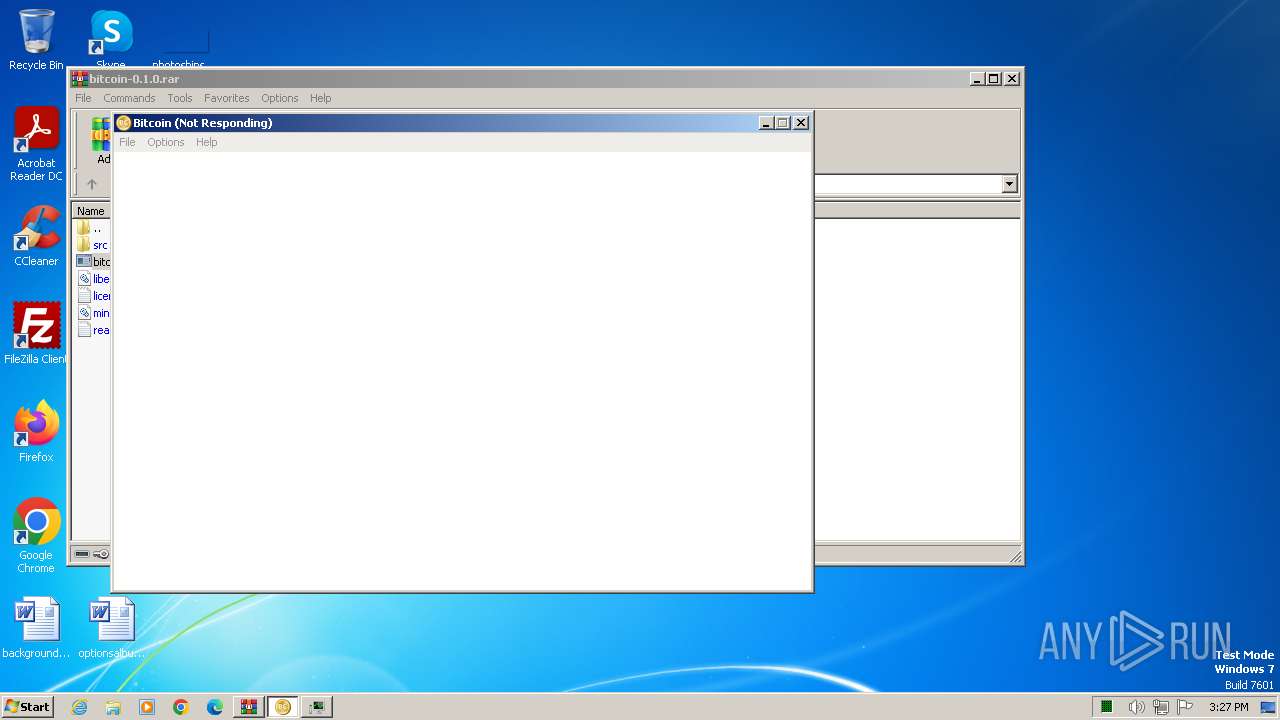Open Google Chrome desktop shortcut
Image resolution: width=1280 pixels, height=720 pixels.
point(36,536)
